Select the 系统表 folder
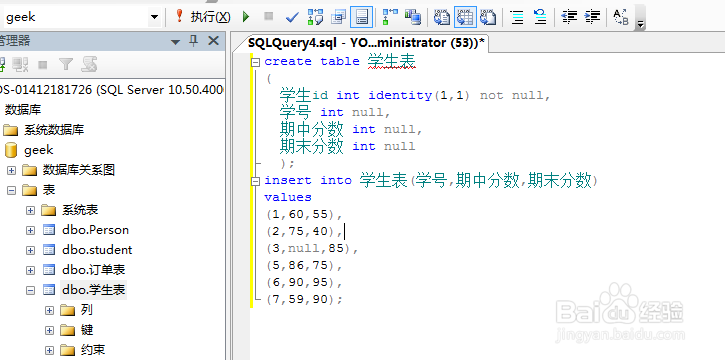 (x=80, y=210)
